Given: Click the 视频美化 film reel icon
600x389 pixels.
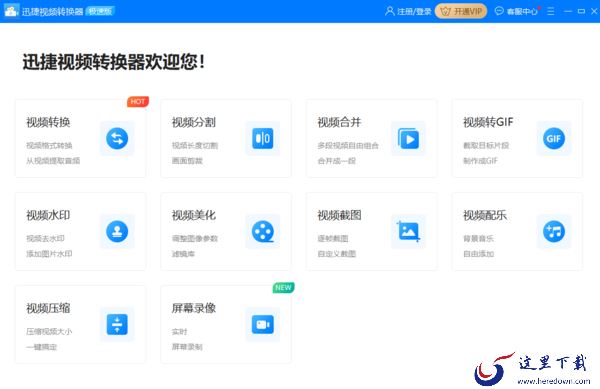Looking at the screenshot, I should point(263,231).
